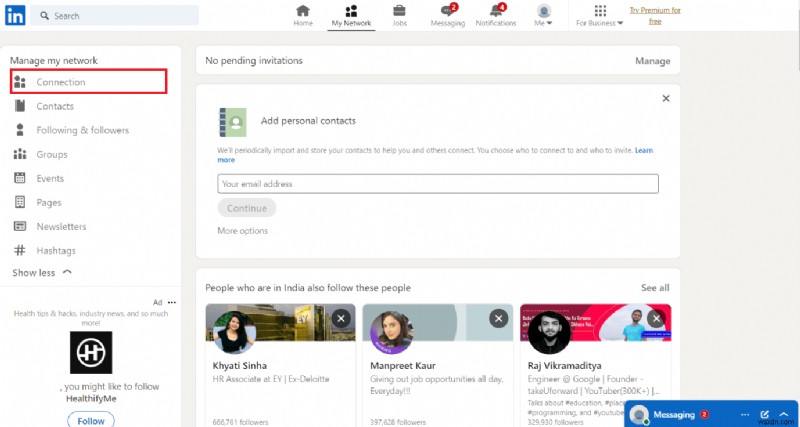This screenshot has height=427, width=800.
Task: Click the name Khyati Sinha
Action: click(240, 366)
